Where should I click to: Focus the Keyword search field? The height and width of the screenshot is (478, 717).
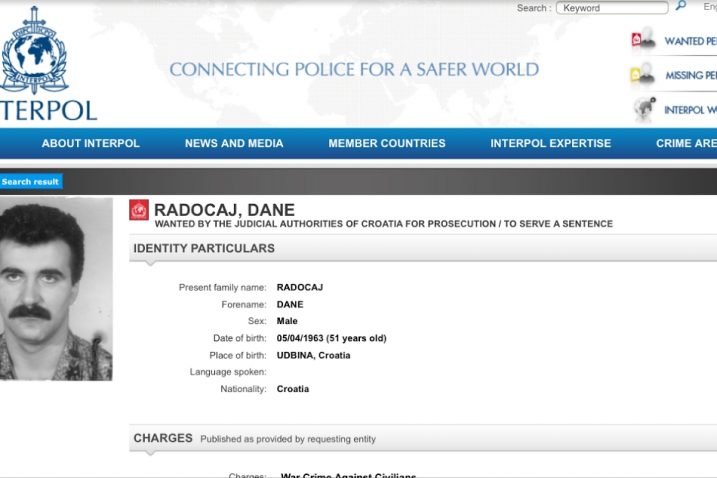[x=612, y=8]
